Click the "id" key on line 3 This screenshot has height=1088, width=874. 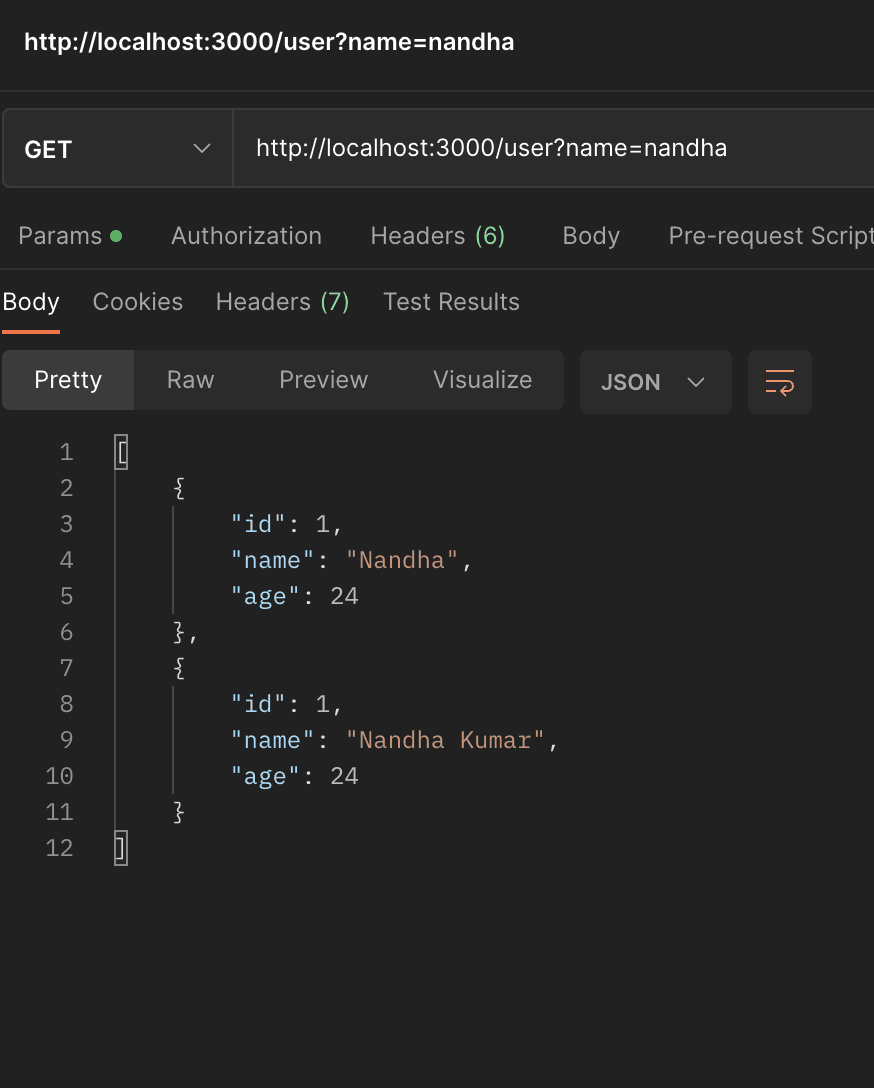click(x=259, y=525)
